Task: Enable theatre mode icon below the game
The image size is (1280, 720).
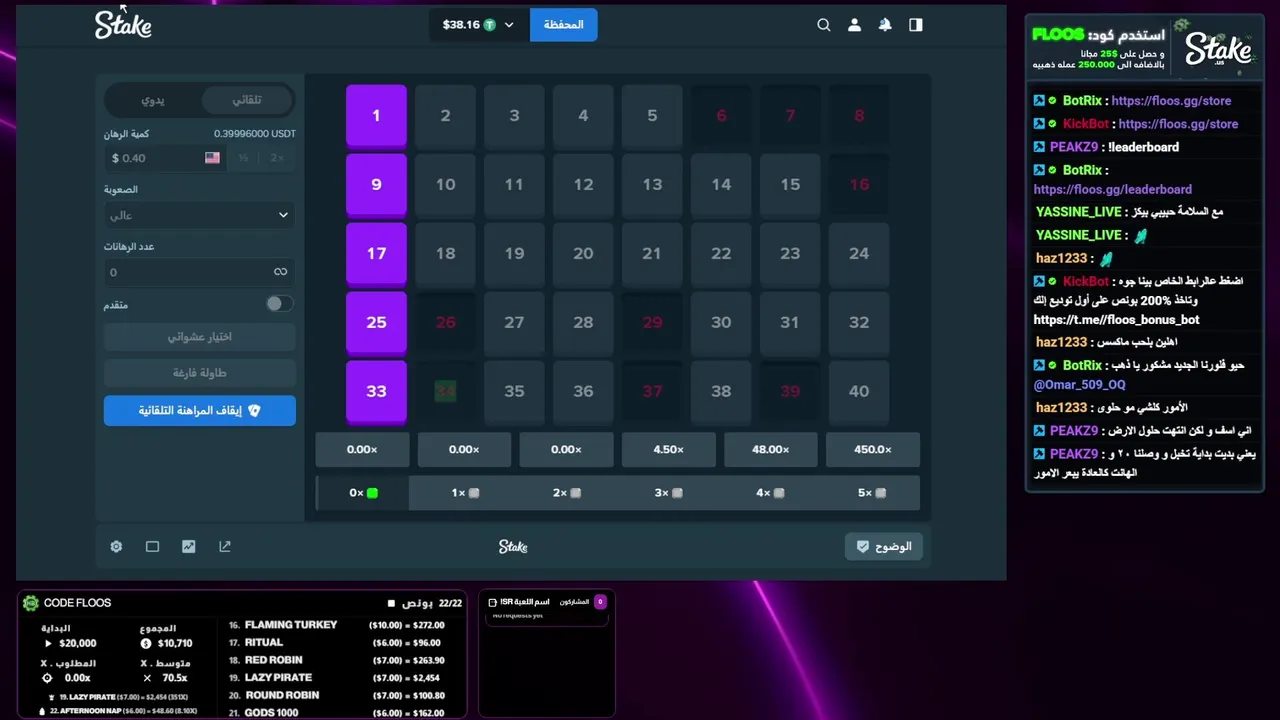Action: click(152, 546)
